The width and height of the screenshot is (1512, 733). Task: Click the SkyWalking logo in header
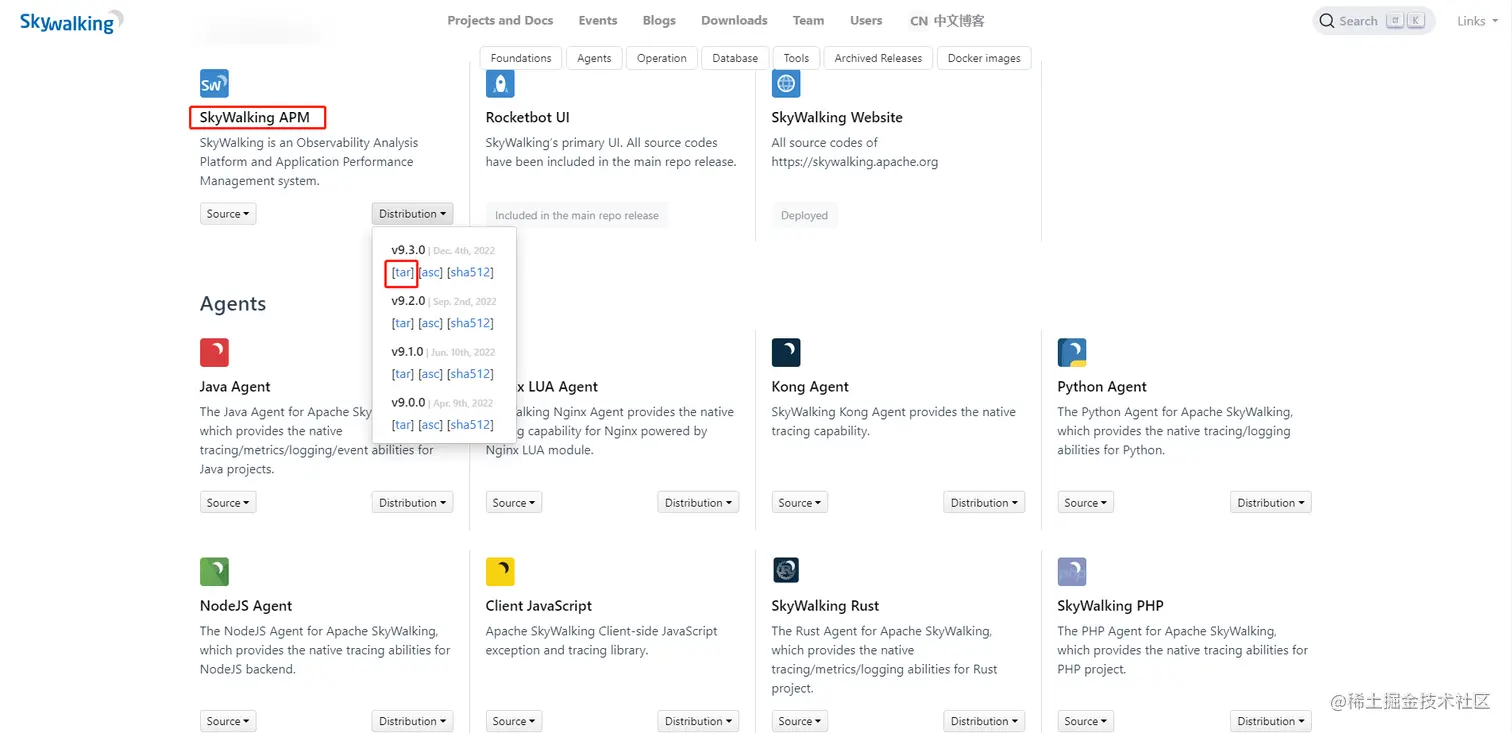point(71,21)
